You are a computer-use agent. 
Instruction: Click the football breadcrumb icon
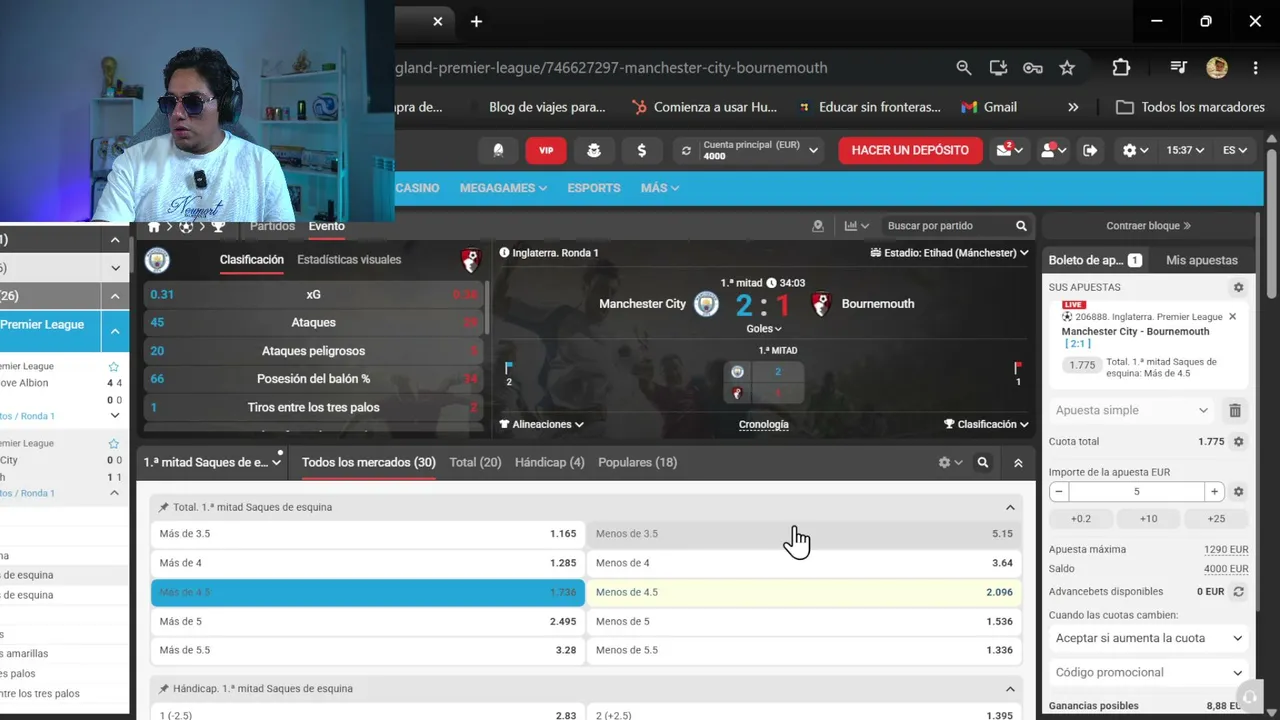pyautogui.click(x=186, y=227)
